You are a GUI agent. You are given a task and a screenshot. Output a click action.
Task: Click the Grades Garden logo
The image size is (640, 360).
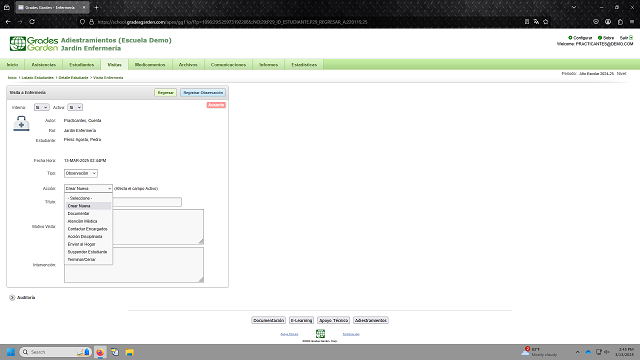[33, 44]
